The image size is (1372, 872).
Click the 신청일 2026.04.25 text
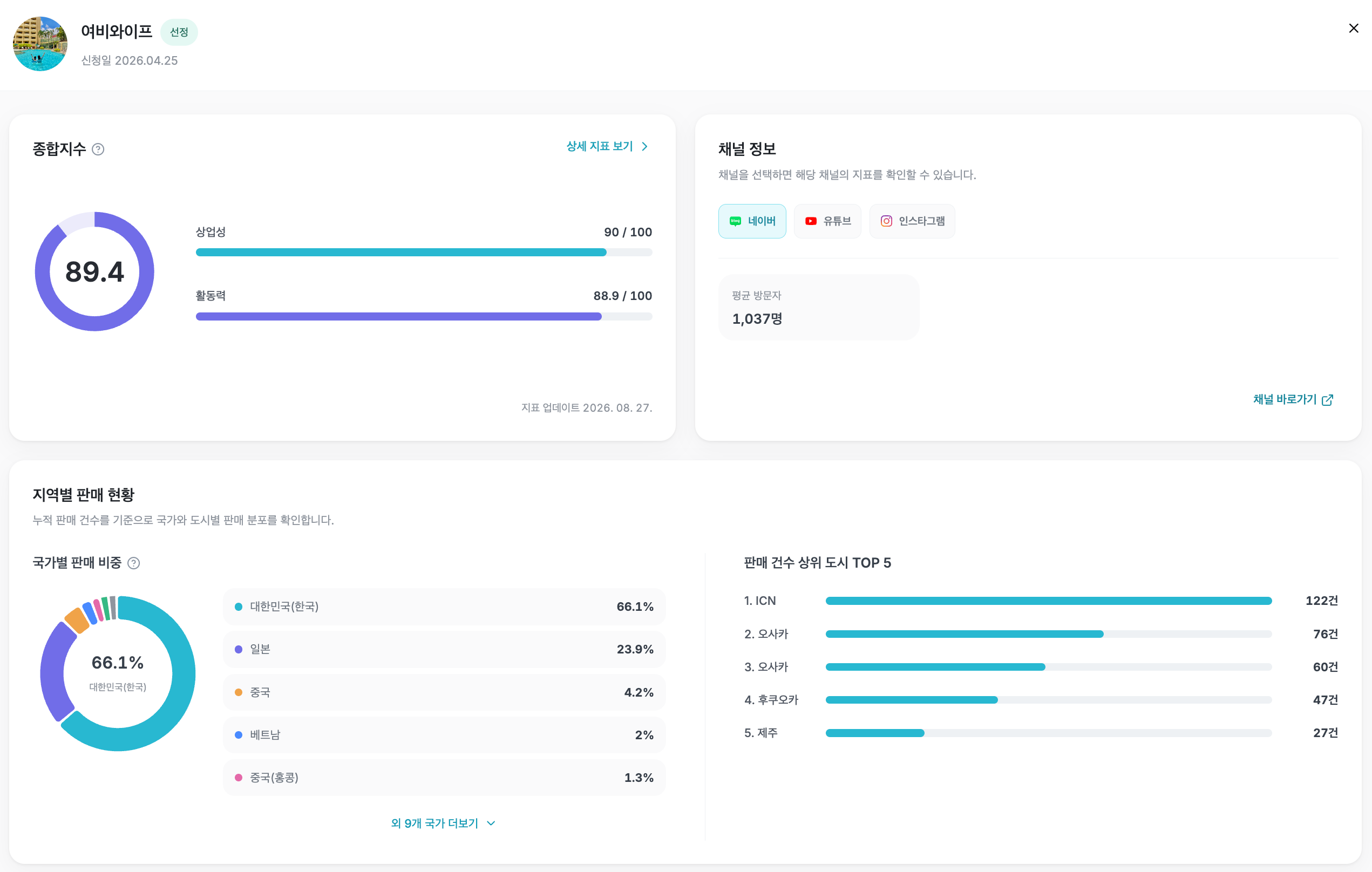click(x=130, y=60)
